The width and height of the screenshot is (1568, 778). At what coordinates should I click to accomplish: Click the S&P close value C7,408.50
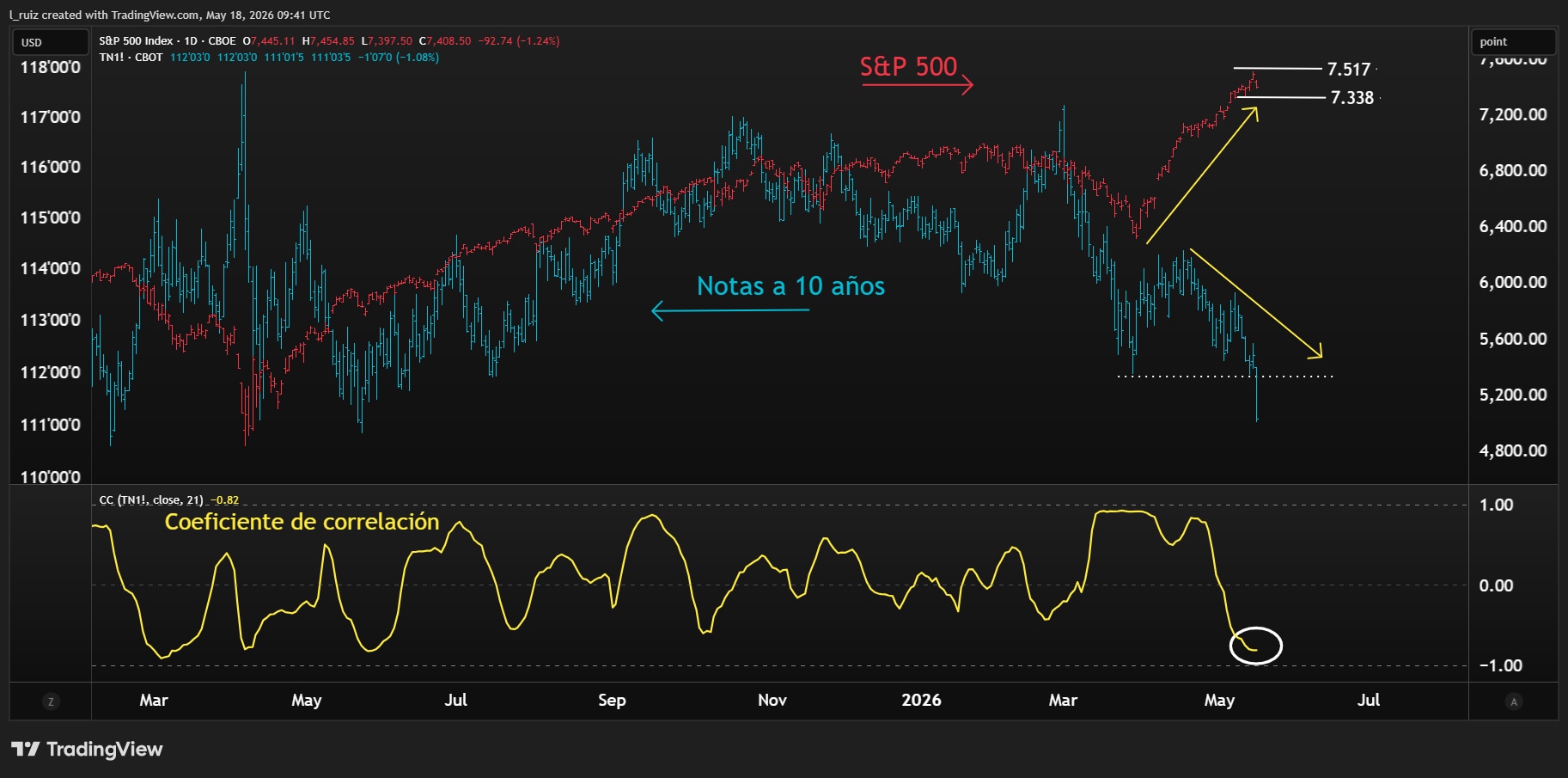tap(445, 40)
